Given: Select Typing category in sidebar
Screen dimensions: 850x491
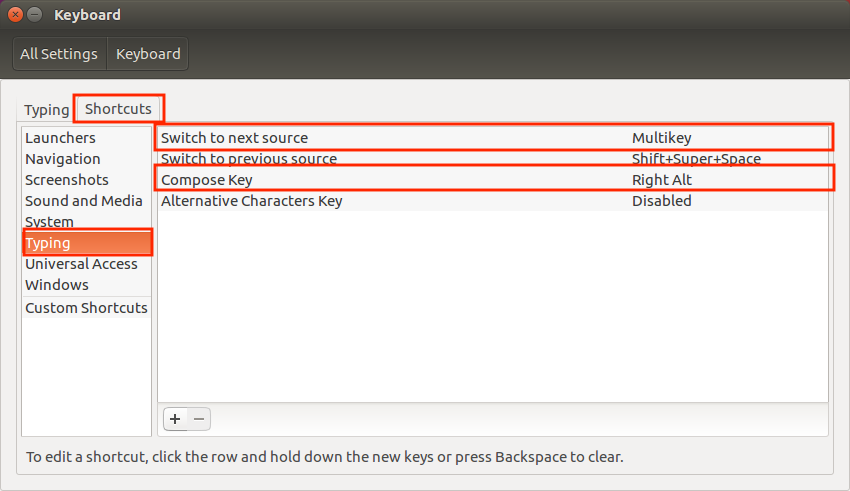Looking at the screenshot, I should tap(87, 243).
